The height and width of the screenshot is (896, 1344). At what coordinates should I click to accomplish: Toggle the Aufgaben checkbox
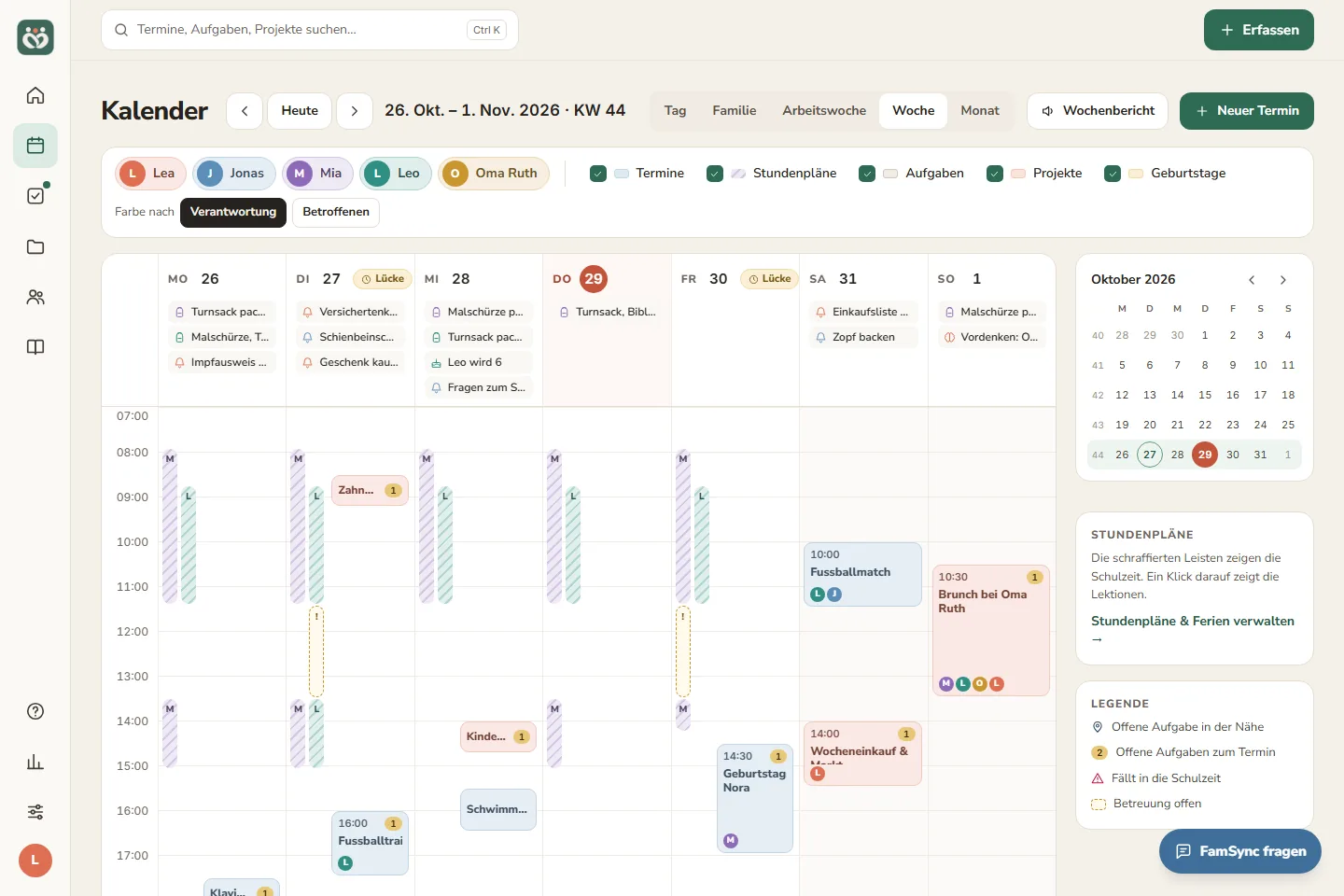coord(867,174)
